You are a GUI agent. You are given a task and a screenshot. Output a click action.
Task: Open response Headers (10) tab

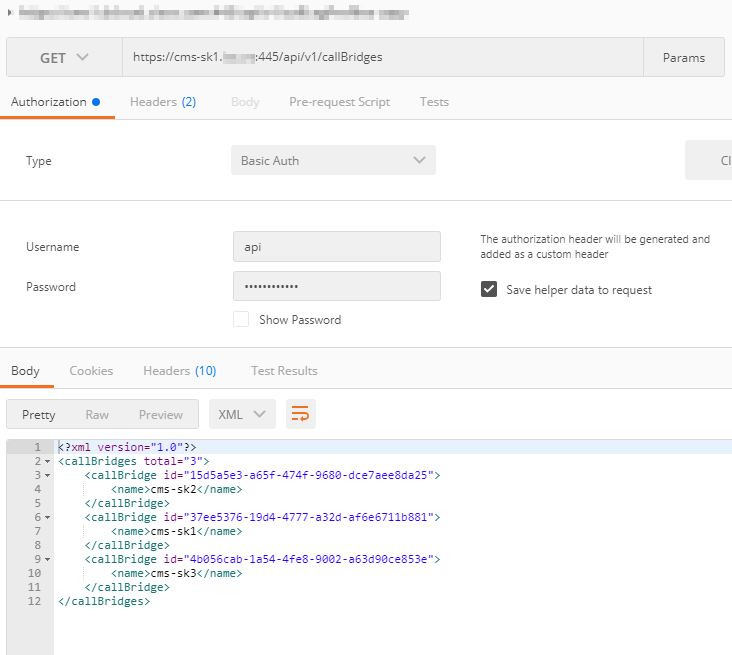point(180,371)
